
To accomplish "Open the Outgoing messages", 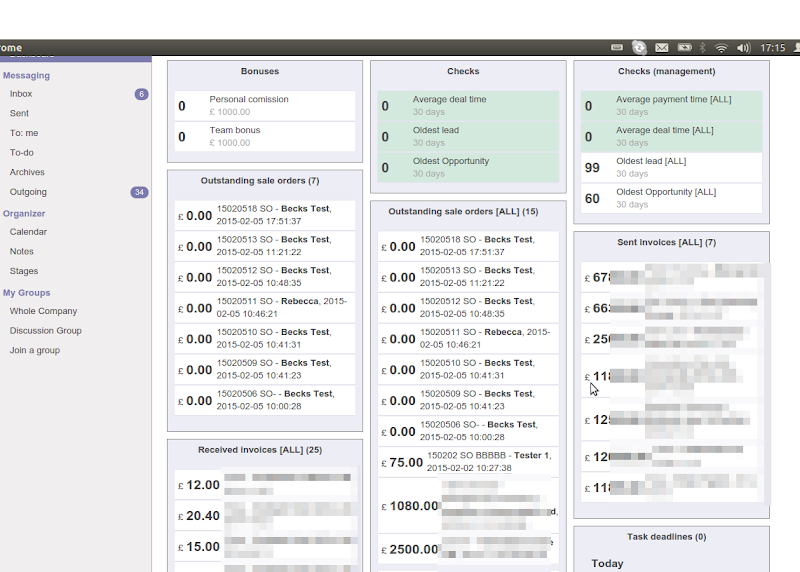I will pyautogui.click(x=28, y=192).
